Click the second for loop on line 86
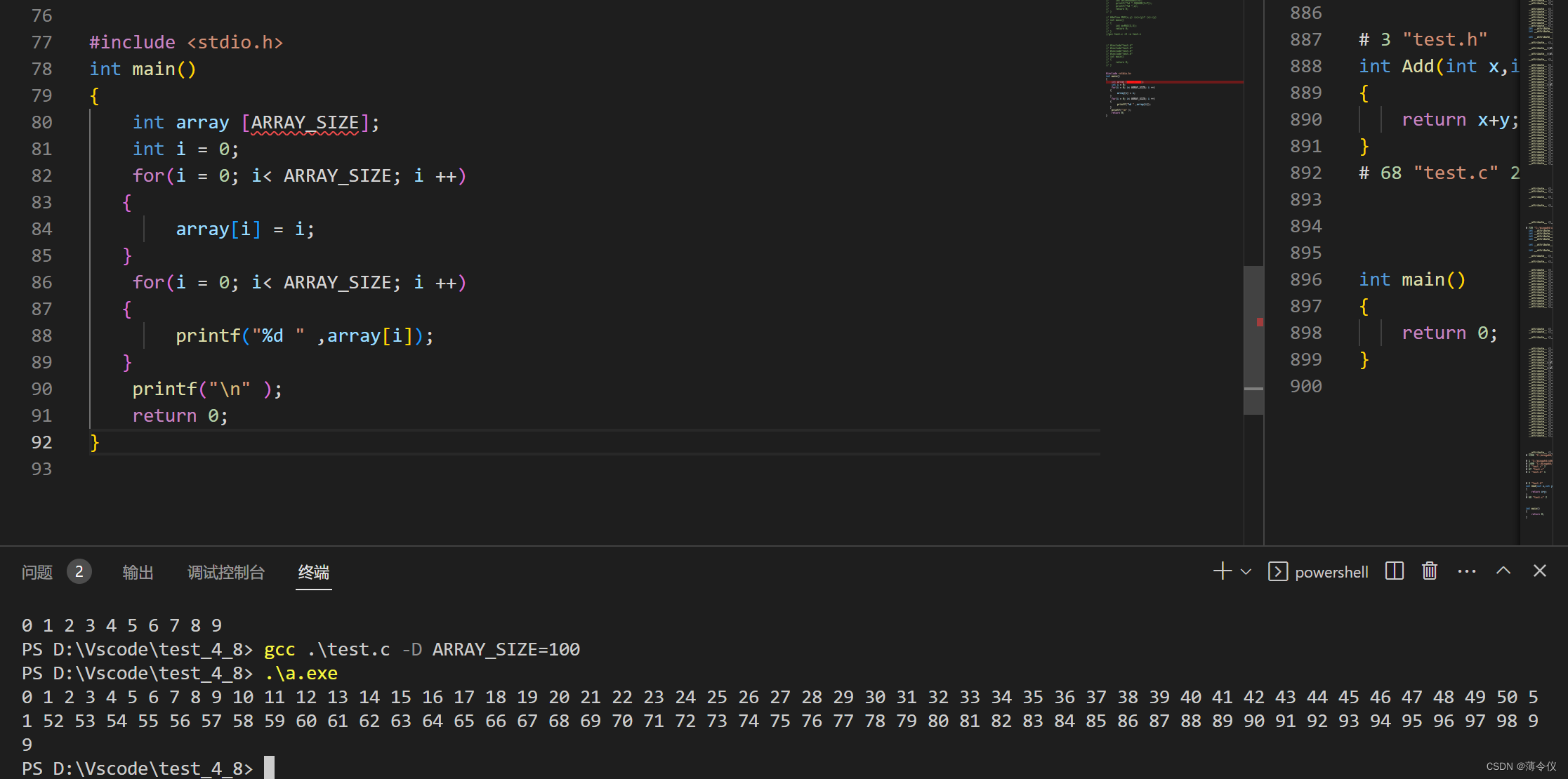Viewport: 1568px width, 779px height. pos(299,283)
